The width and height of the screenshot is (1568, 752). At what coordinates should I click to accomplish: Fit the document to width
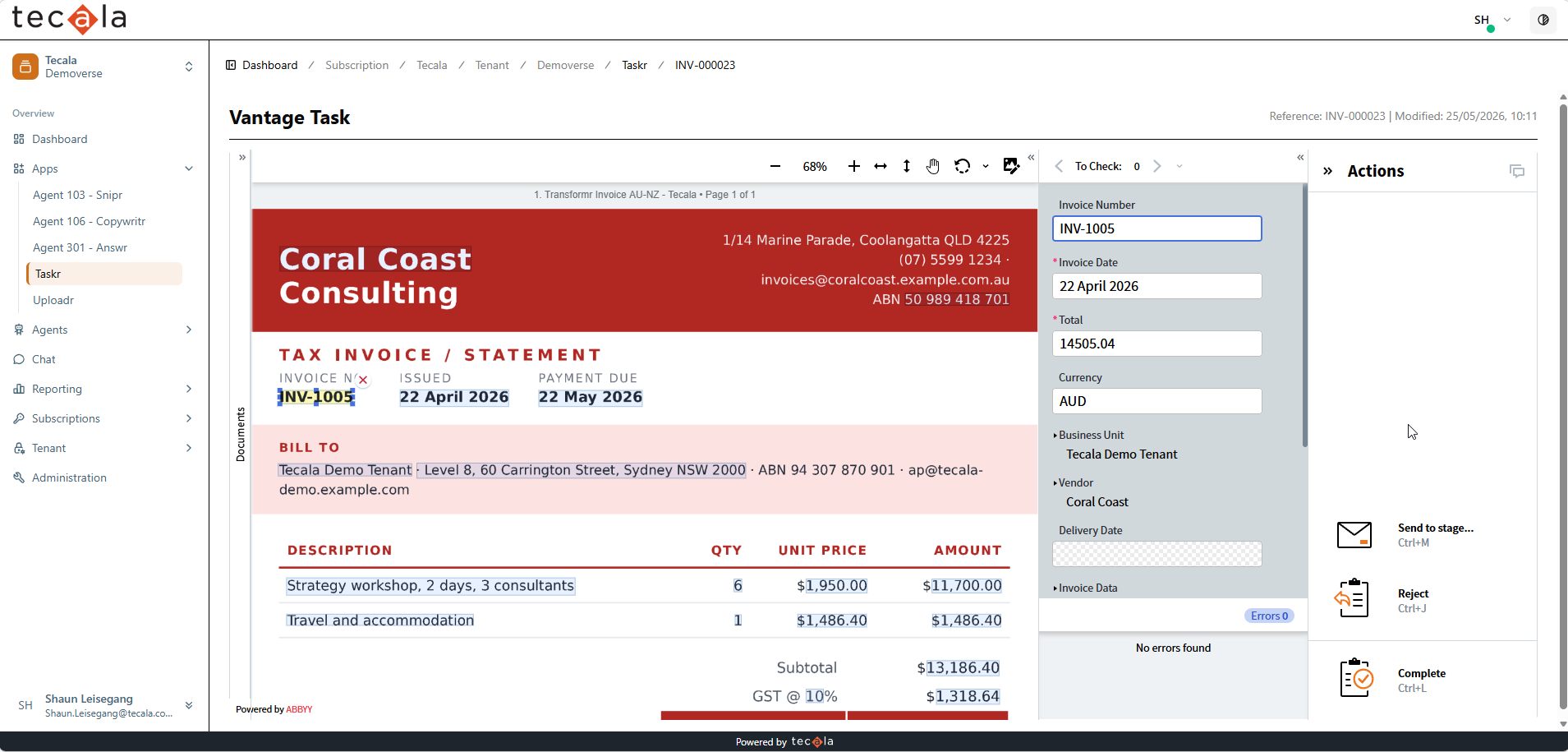881,167
